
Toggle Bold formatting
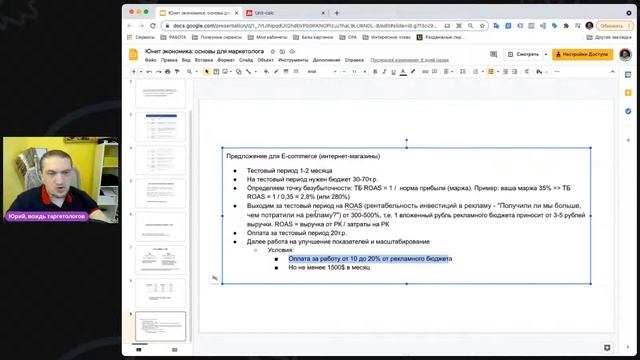coord(375,72)
